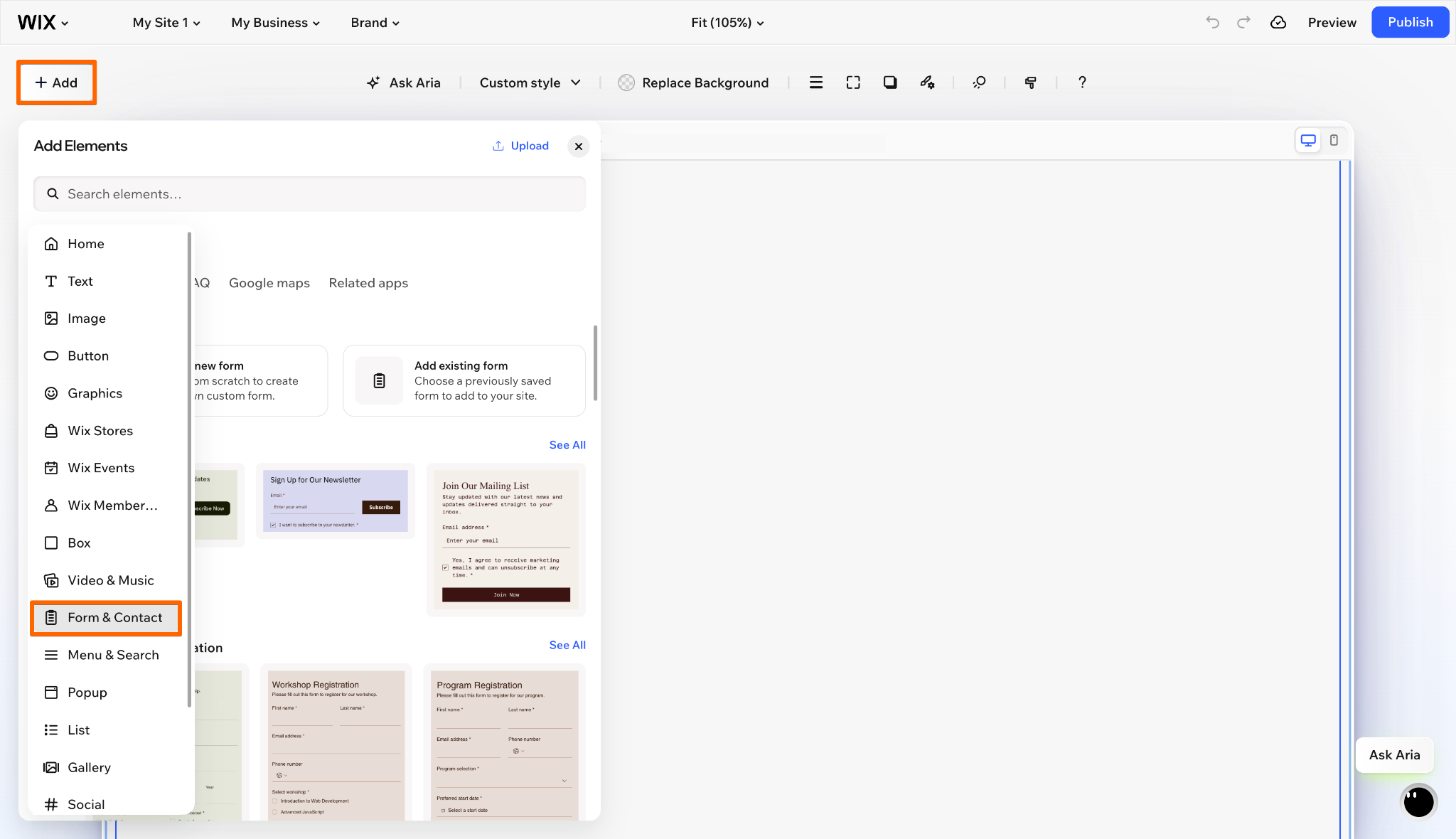Click the Add existing form card
The image size is (1456, 839).
coord(464,380)
